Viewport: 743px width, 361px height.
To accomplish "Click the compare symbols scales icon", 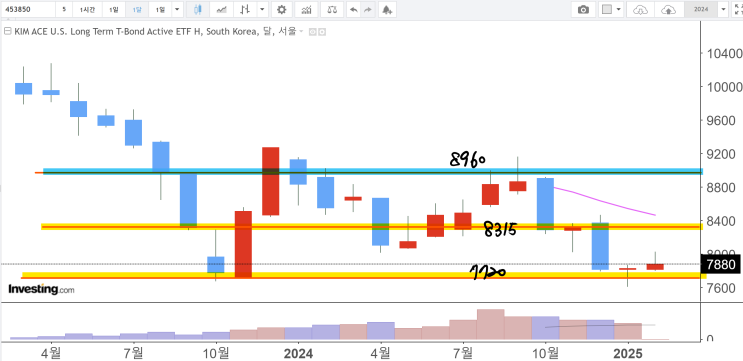I will coord(332,9).
